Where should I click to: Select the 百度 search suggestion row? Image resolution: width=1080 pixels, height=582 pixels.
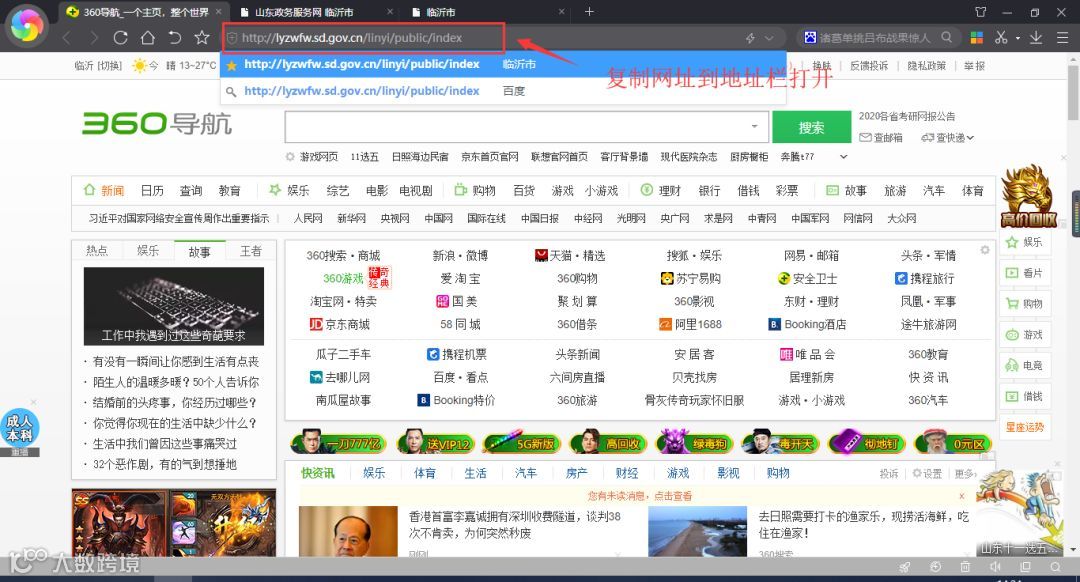click(x=503, y=91)
